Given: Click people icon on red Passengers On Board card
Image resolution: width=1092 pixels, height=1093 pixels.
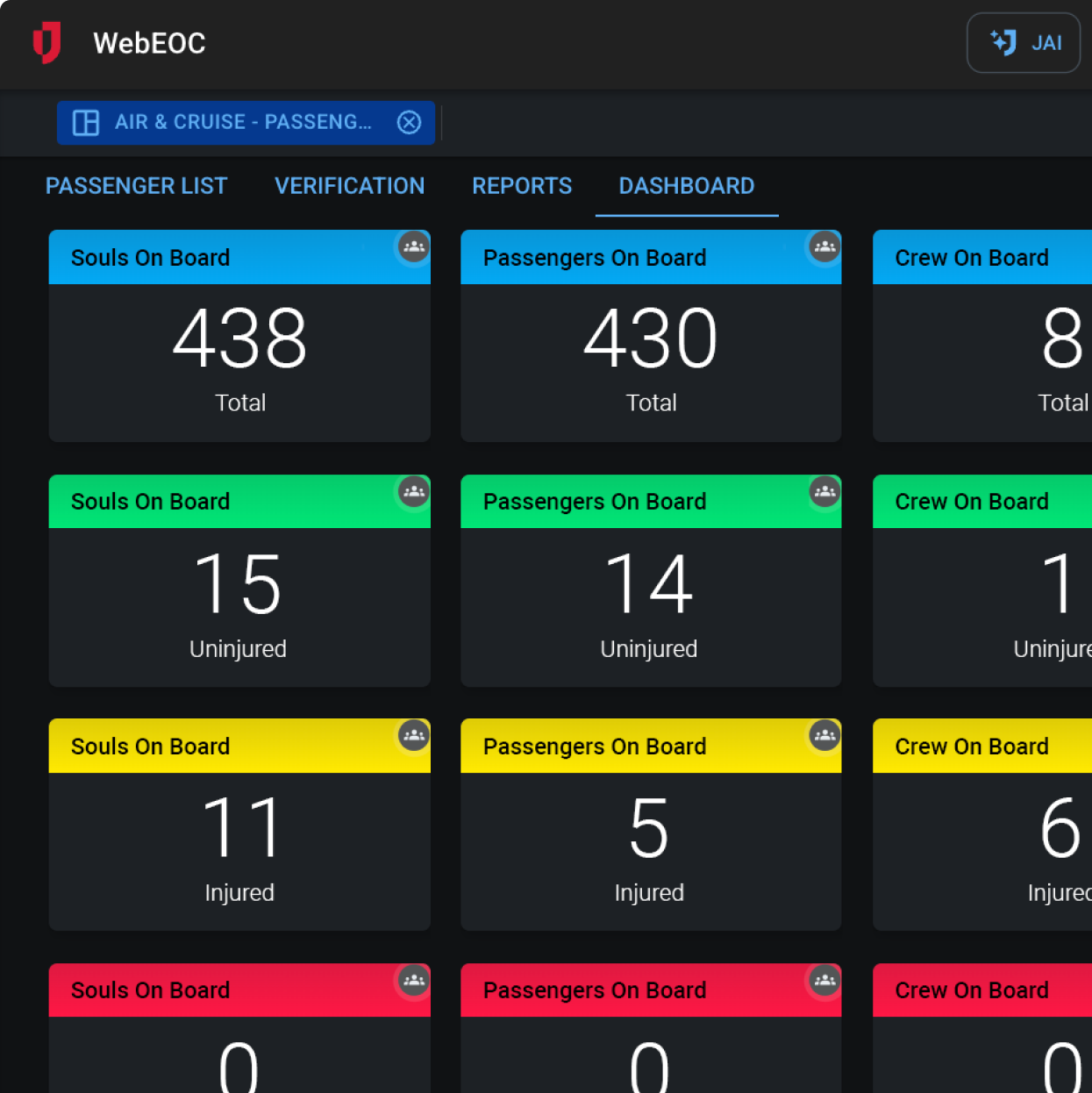Looking at the screenshot, I should 824,980.
